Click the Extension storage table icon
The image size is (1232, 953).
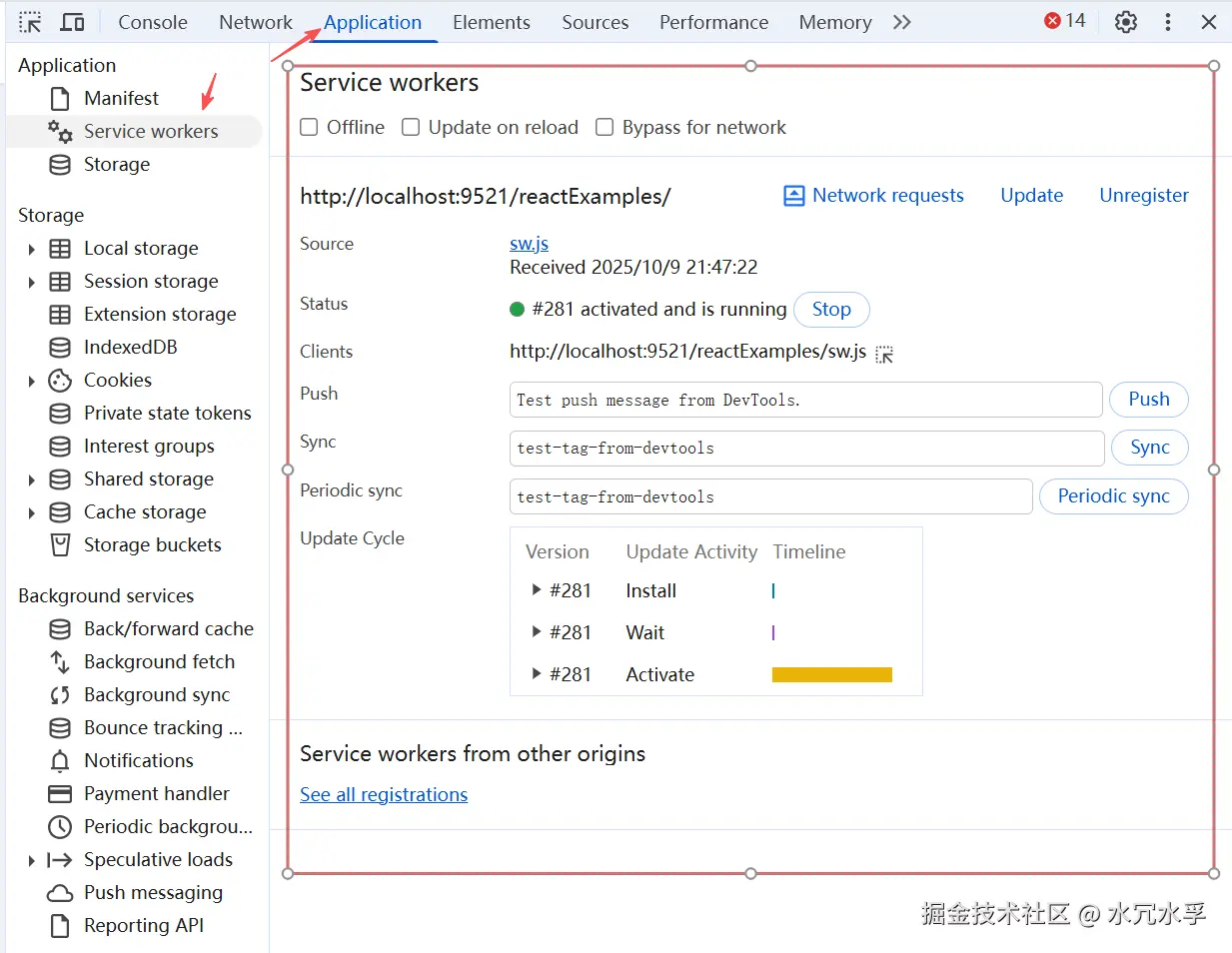pos(60,314)
